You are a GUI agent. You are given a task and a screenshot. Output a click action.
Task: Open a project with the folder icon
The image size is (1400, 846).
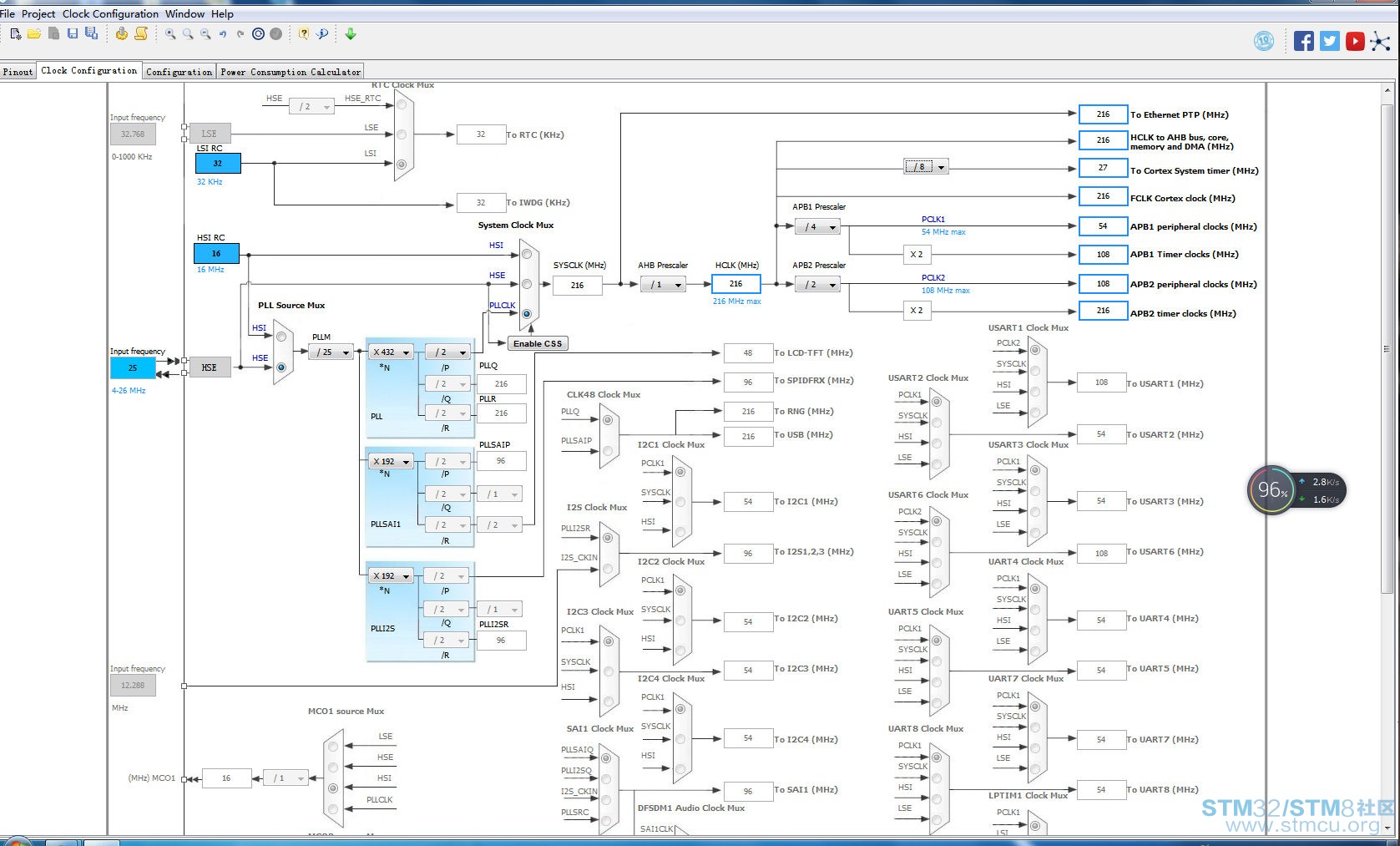(34, 34)
